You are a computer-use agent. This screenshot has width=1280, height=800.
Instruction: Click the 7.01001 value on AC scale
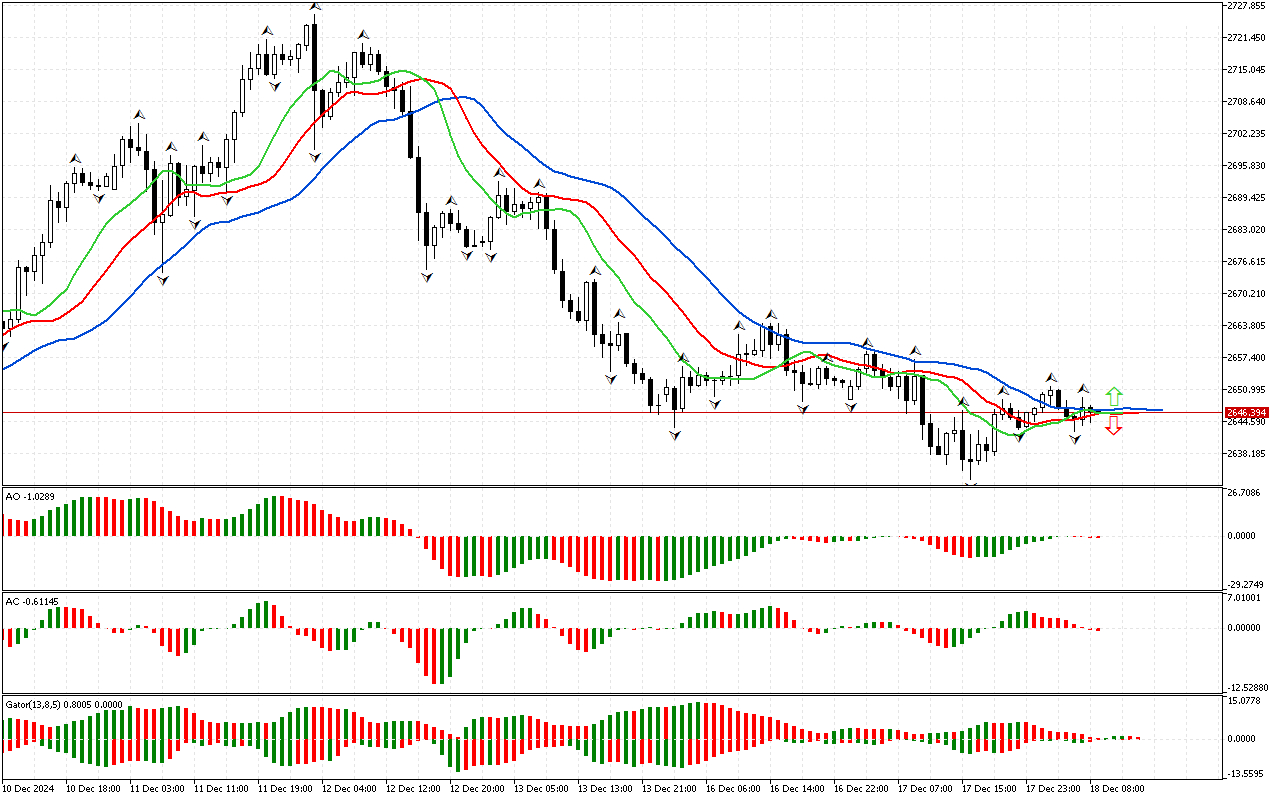pyautogui.click(x=1244, y=598)
